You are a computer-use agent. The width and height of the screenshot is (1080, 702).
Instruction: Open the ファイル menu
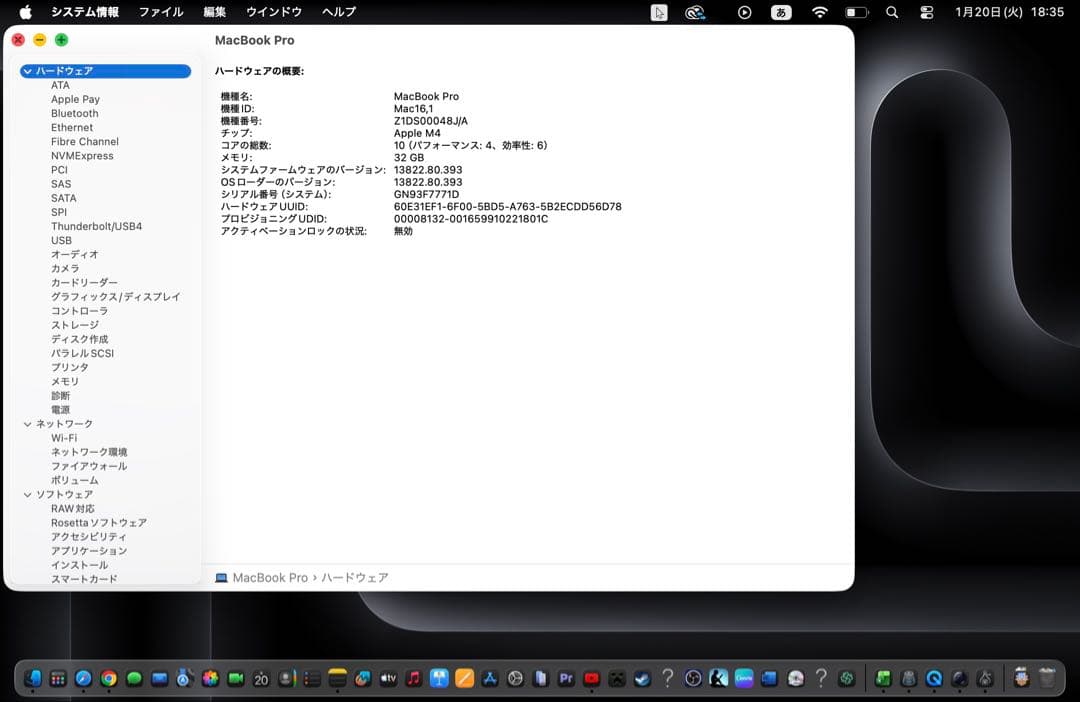(x=160, y=12)
